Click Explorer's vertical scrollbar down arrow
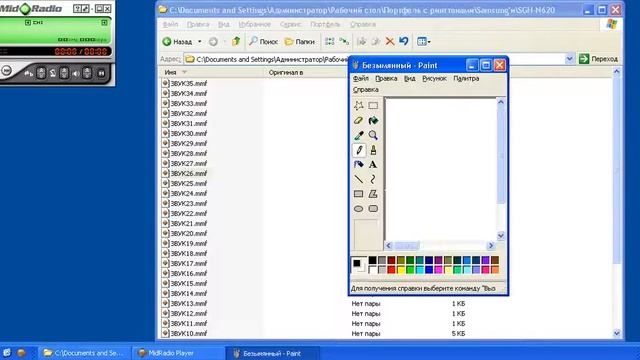 (x=617, y=333)
